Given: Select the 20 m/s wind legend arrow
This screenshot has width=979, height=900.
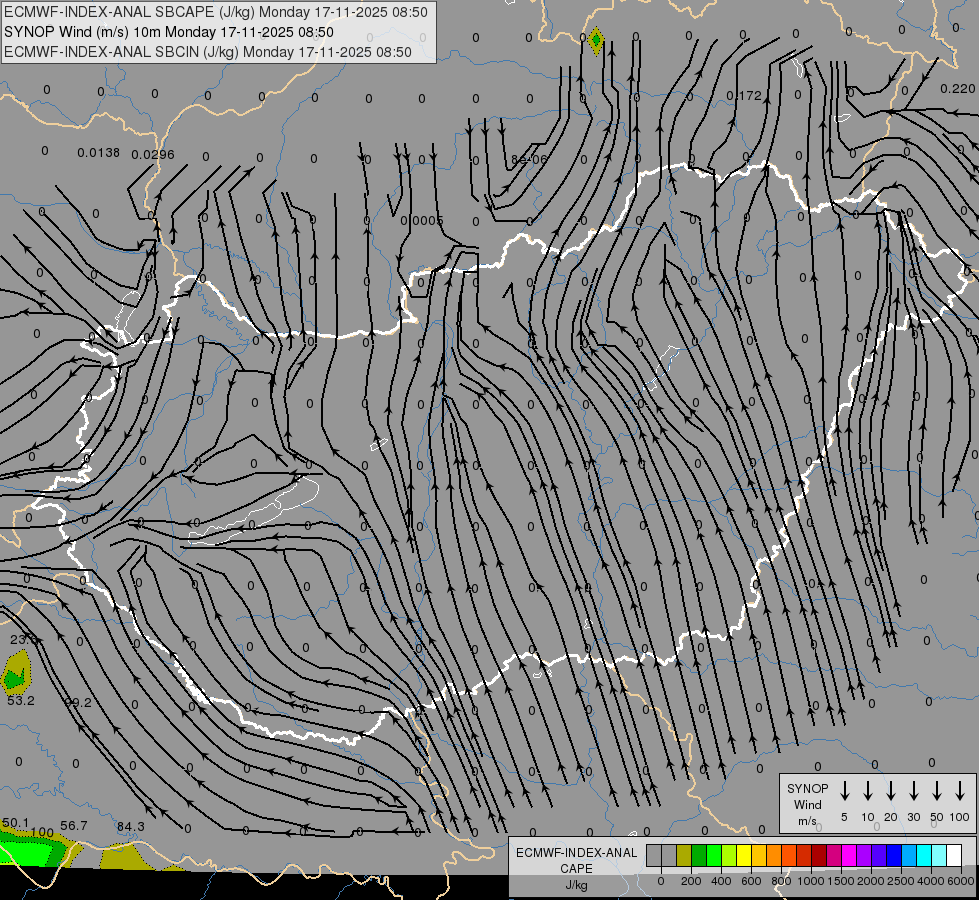Looking at the screenshot, I should point(890,791).
